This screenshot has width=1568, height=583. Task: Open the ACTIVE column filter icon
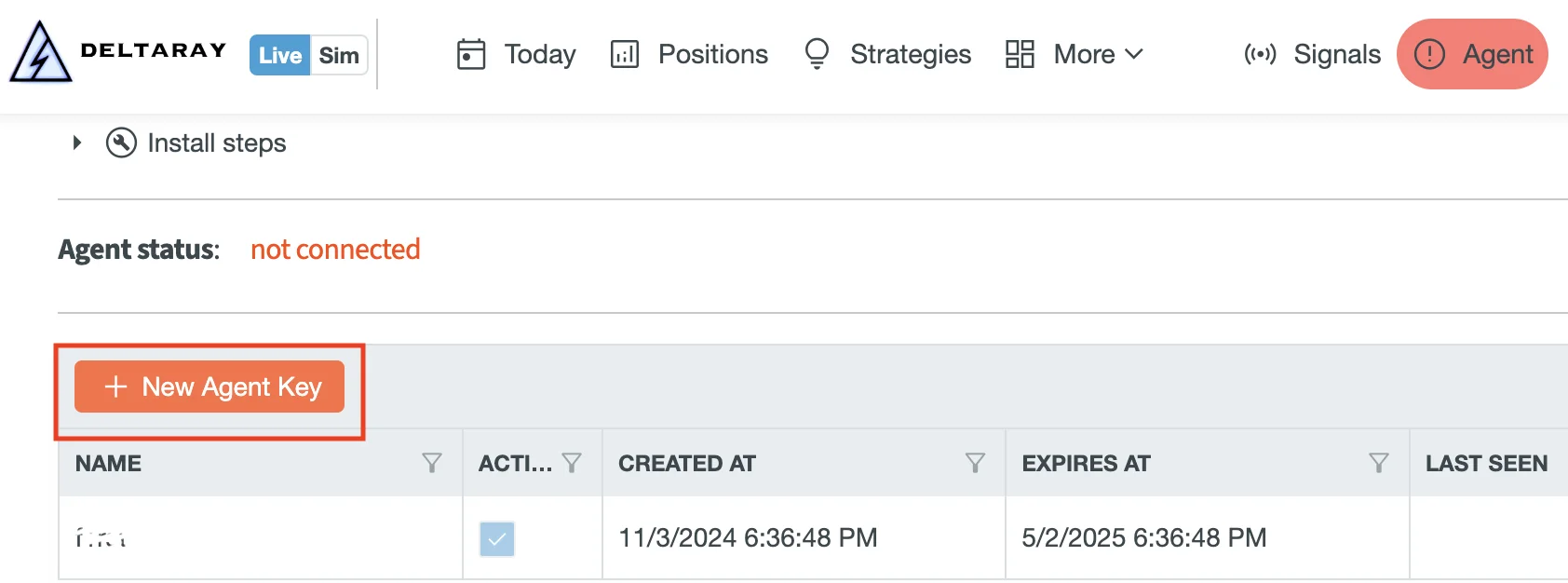point(572,463)
